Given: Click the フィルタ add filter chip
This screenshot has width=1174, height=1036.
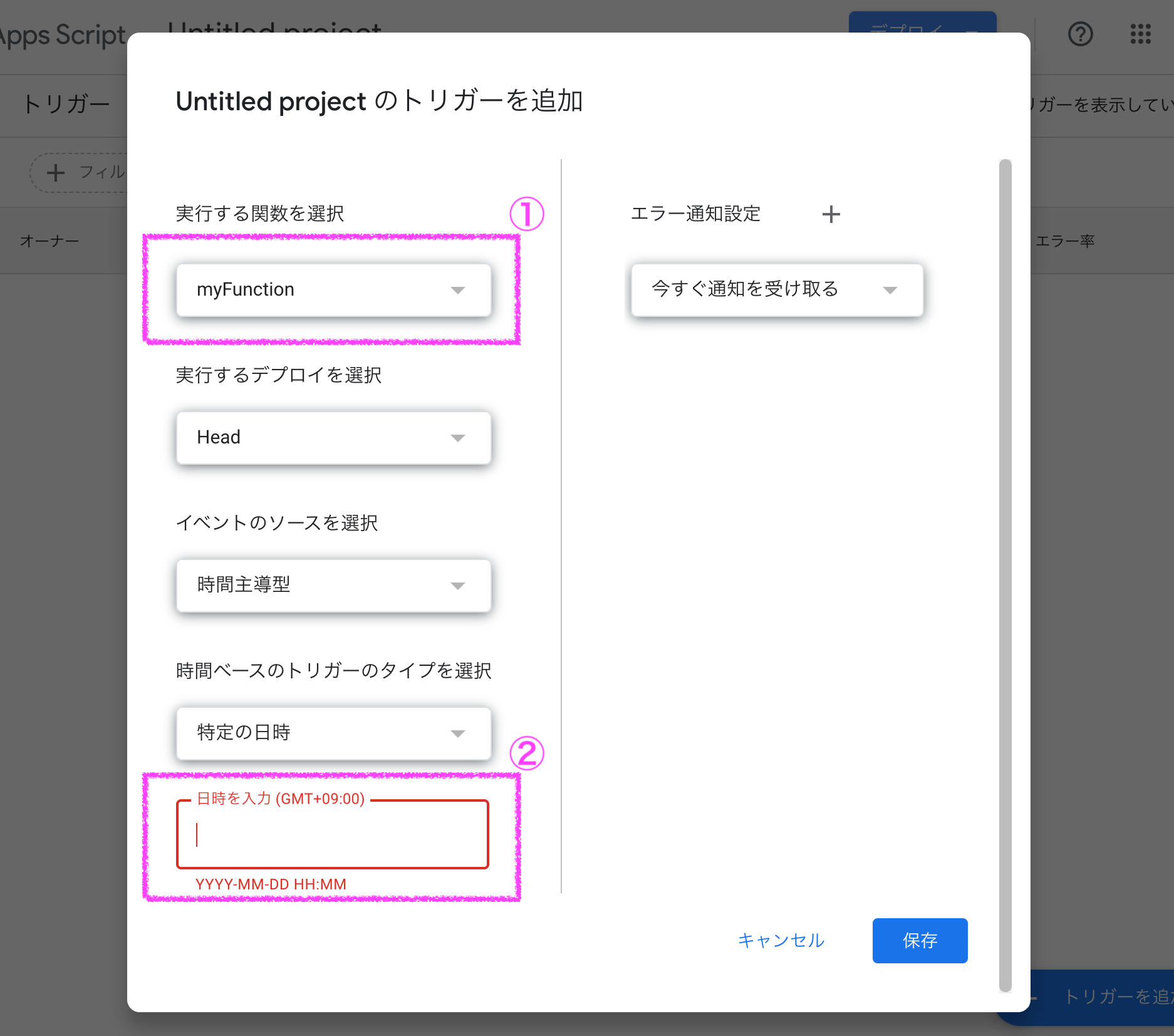Looking at the screenshot, I should [78, 172].
